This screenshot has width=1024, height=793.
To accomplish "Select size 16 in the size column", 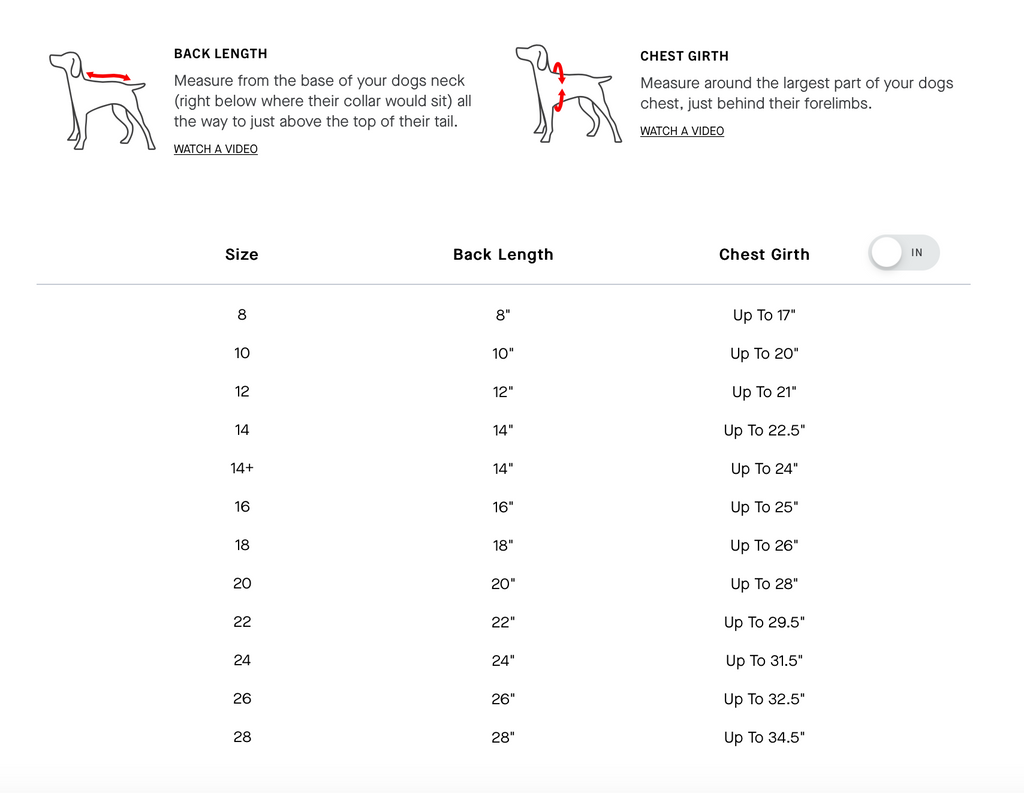I will coord(242,506).
